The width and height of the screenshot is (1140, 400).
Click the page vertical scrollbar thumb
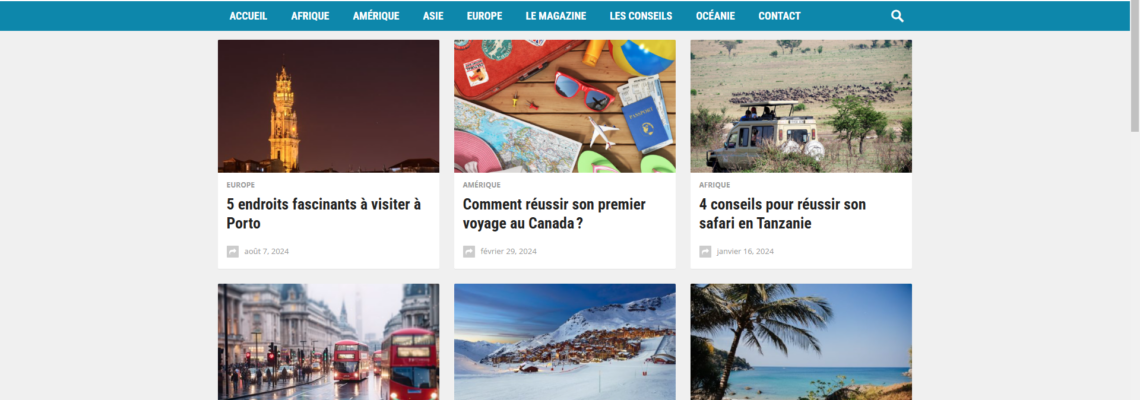1134,67
